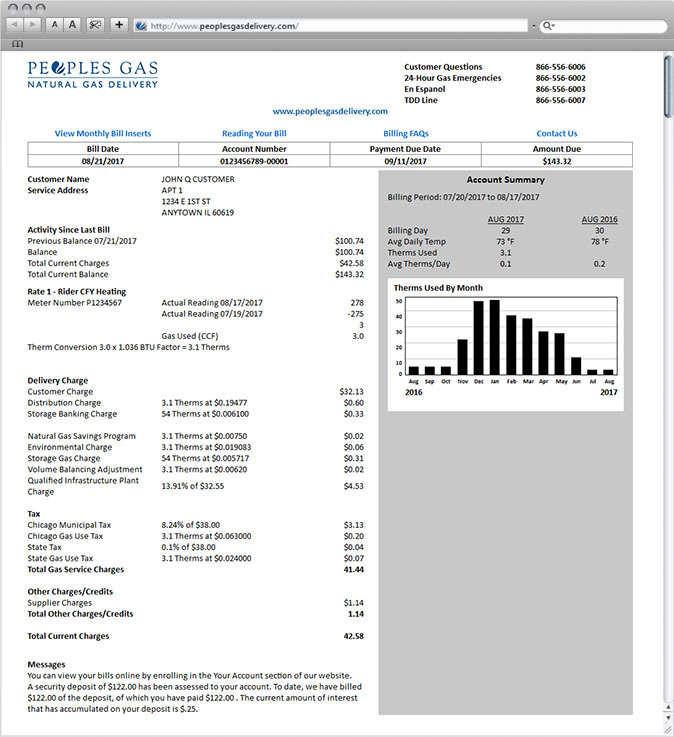
Task: Add bookmark with the plus button
Action: (x=119, y=24)
